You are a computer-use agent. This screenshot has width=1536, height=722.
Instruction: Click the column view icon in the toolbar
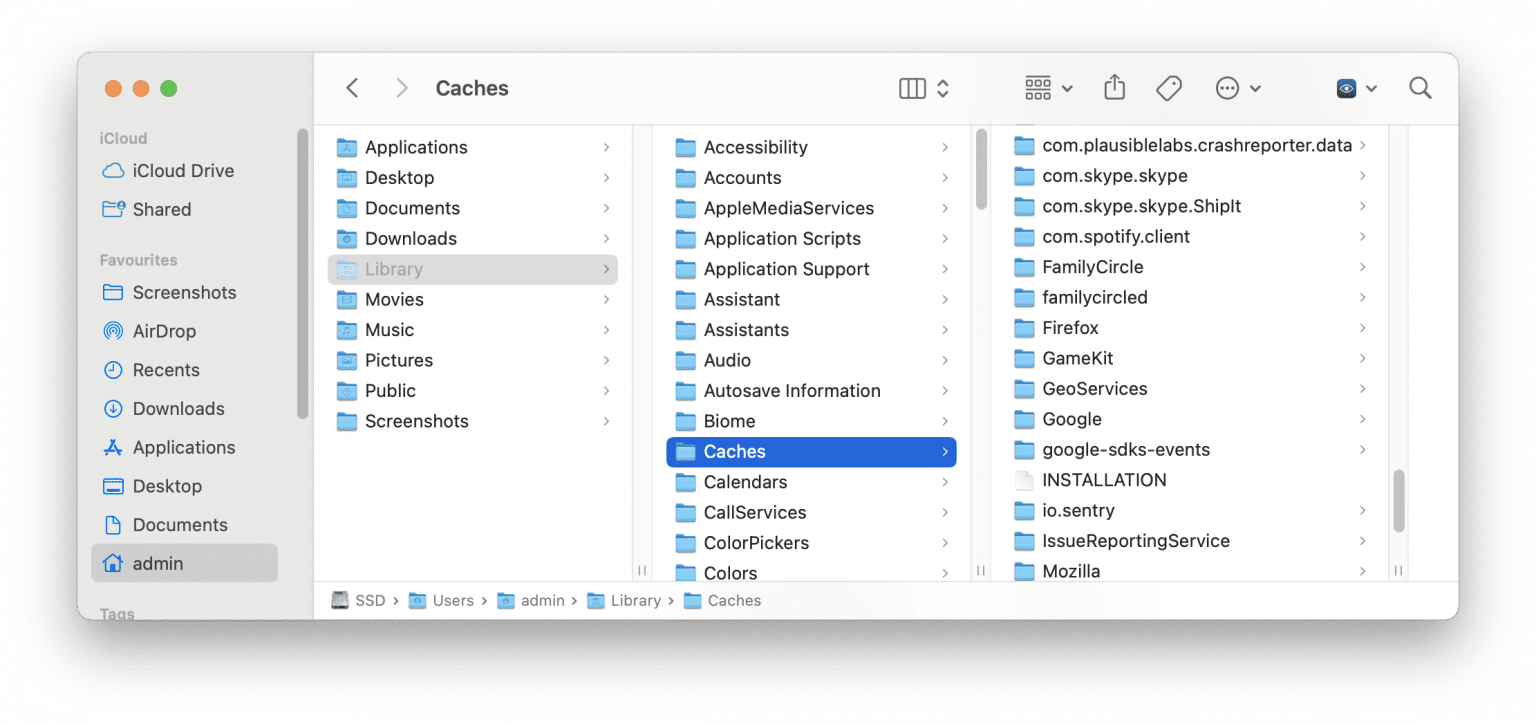(x=911, y=88)
